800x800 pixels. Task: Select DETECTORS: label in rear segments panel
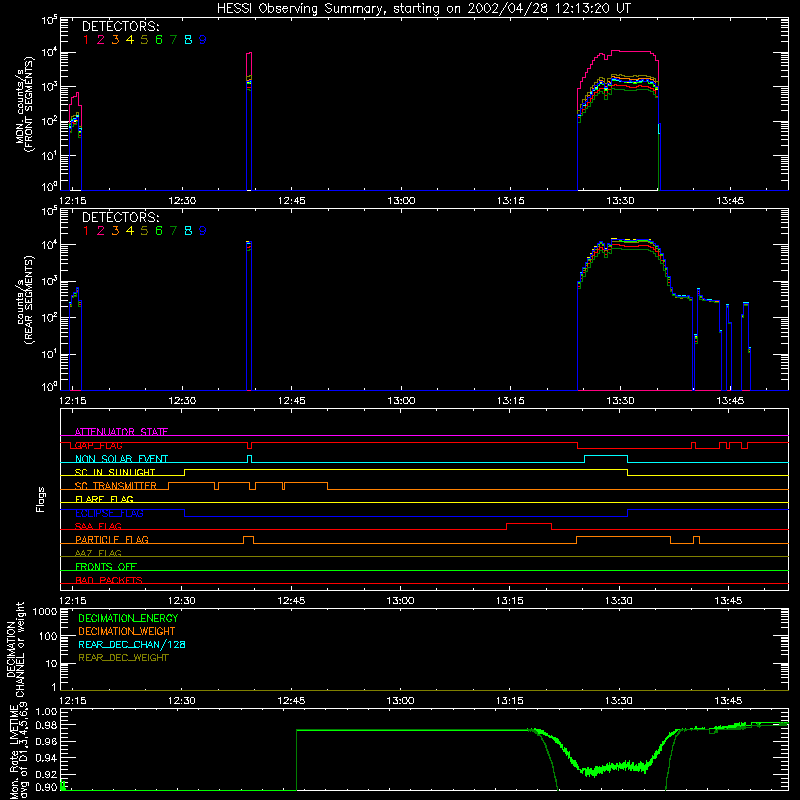tap(120, 217)
